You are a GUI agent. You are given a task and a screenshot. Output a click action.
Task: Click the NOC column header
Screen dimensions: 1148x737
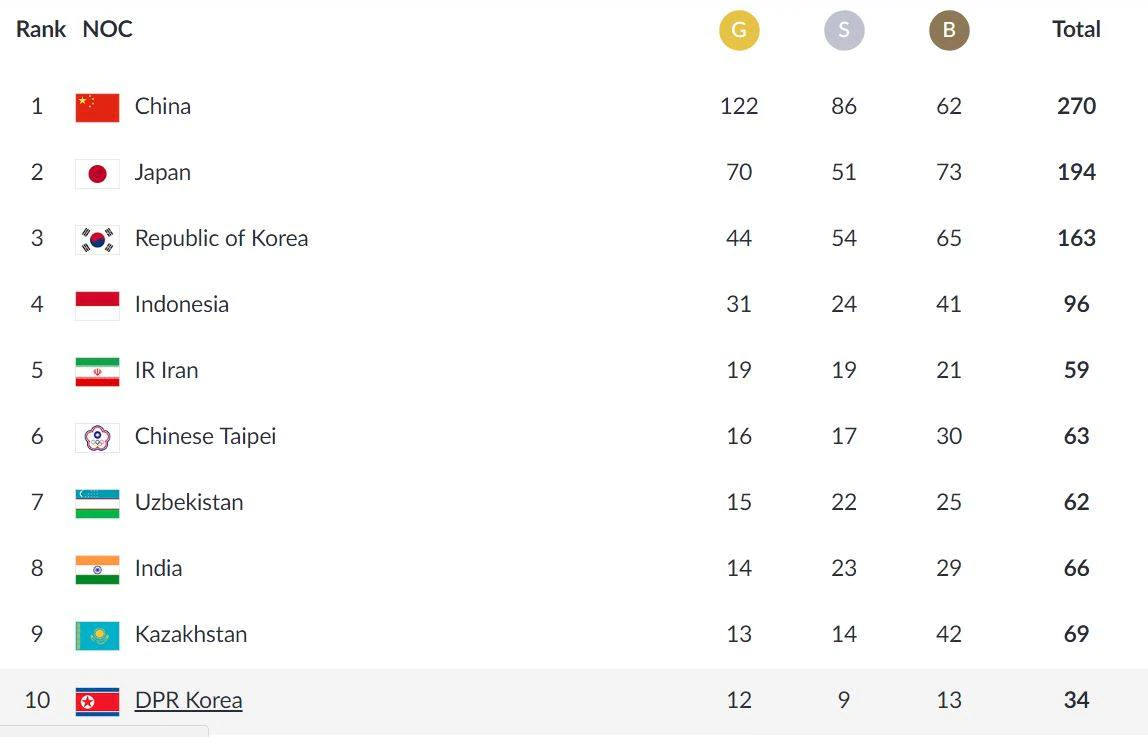click(108, 29)
